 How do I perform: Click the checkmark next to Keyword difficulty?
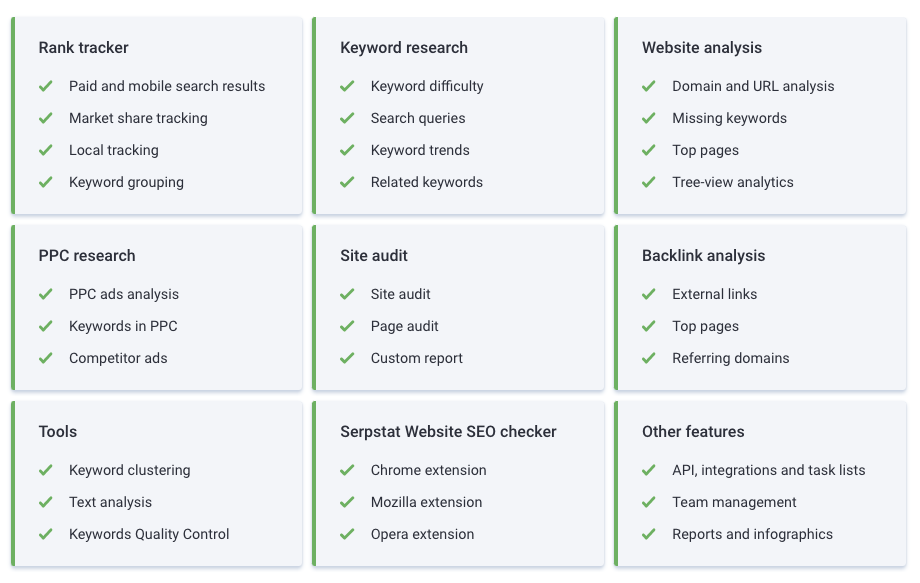[348, 86]
